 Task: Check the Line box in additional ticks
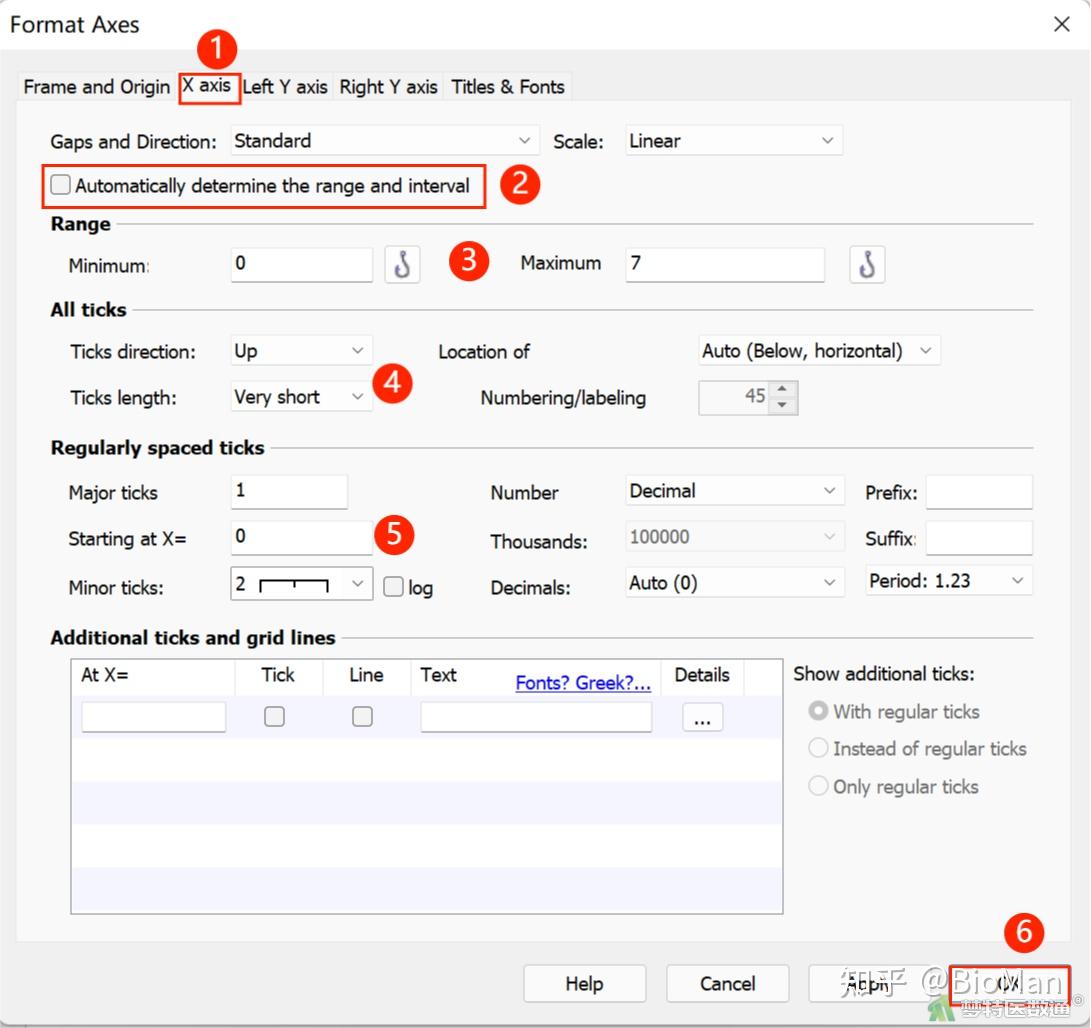click(x=363, y=716)
